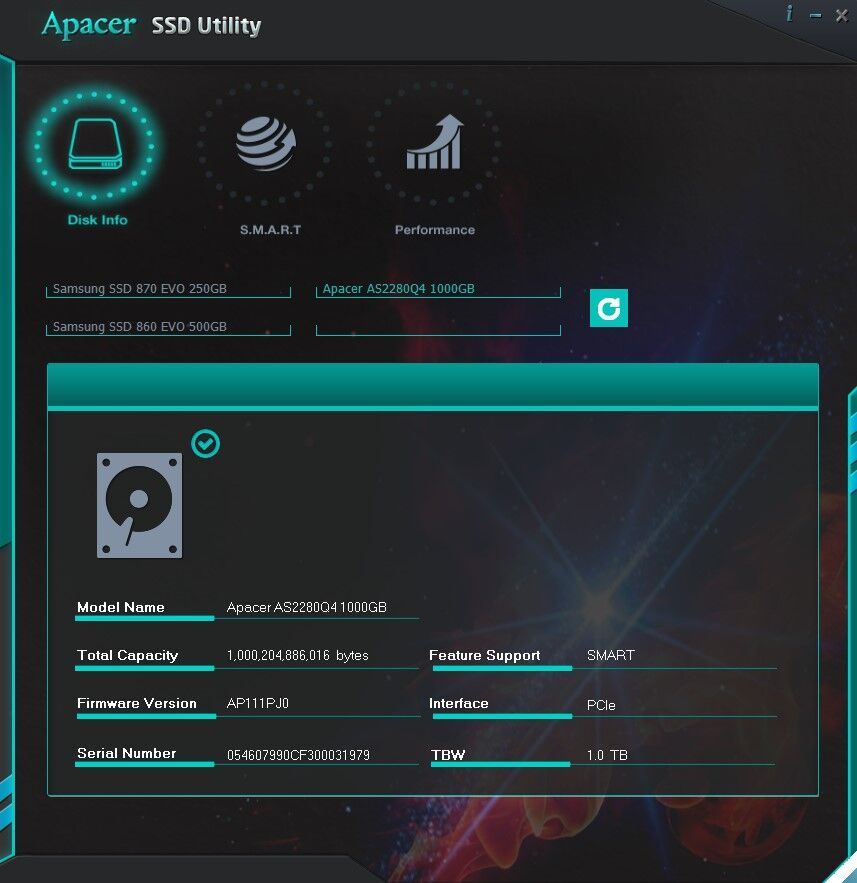857x883 pixels.
Task: Click the drive health checkmark icon
Action: tap(206, 443)
